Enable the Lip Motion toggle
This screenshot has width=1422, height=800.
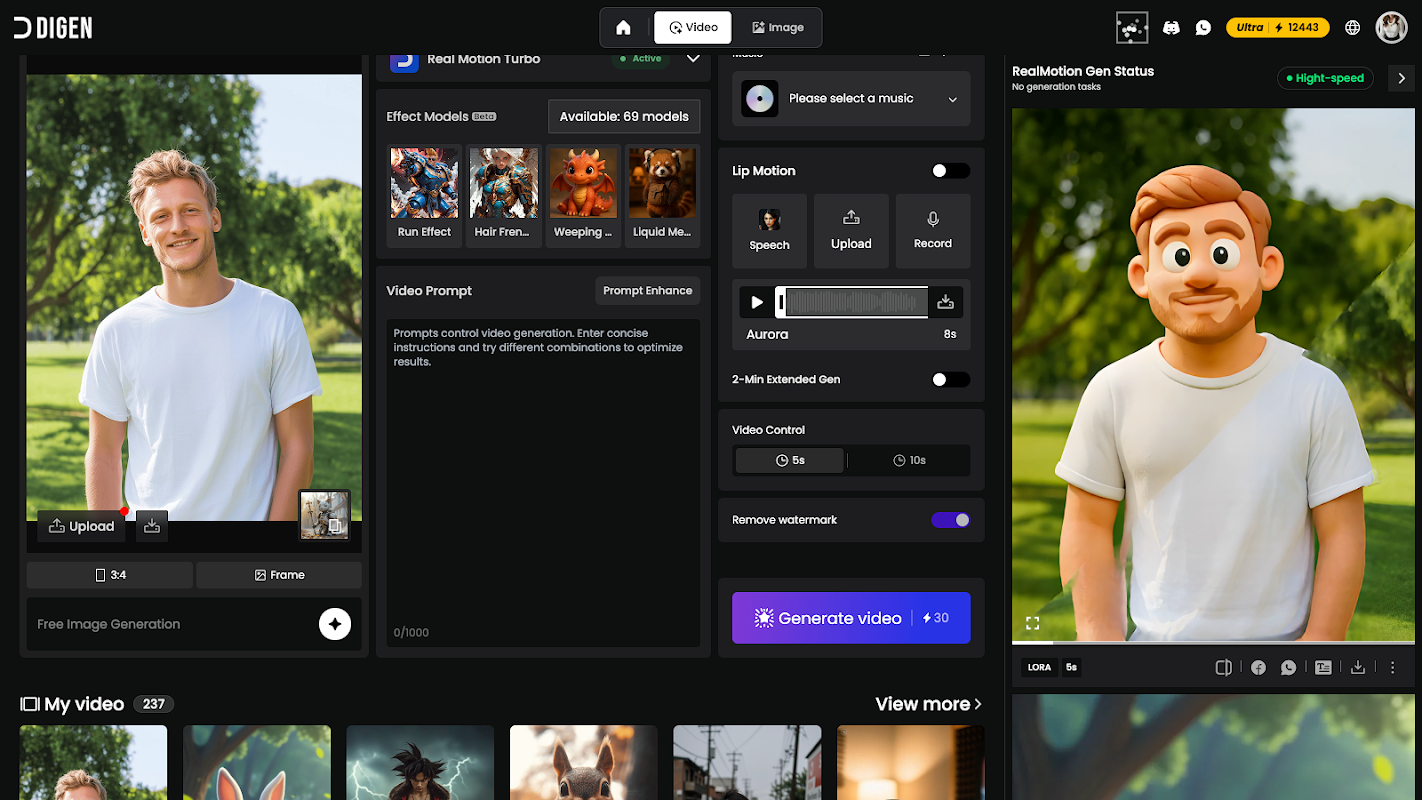[x=951, y=171]
